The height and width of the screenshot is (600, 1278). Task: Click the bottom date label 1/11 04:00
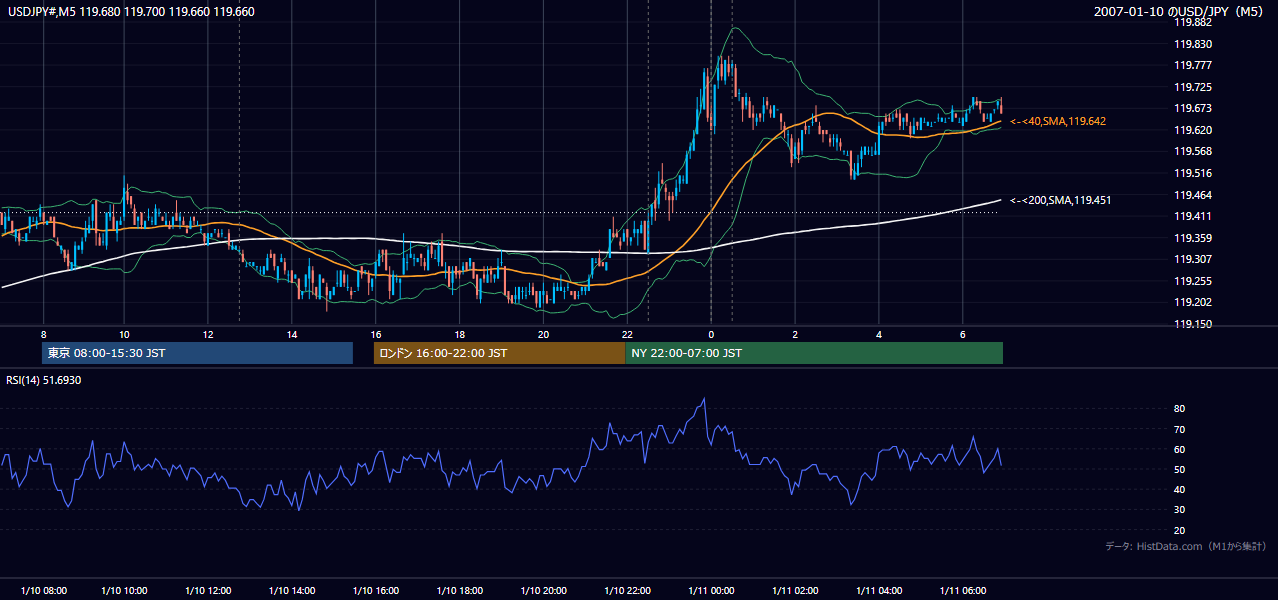coord(879,590)
